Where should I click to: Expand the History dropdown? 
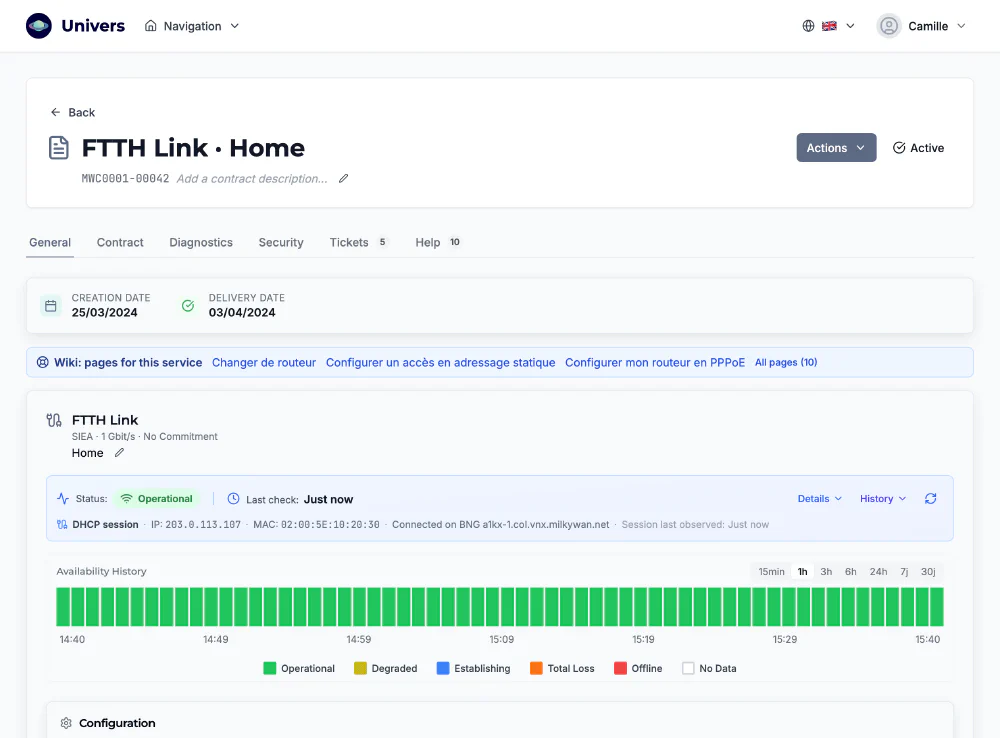coord(883,499)
